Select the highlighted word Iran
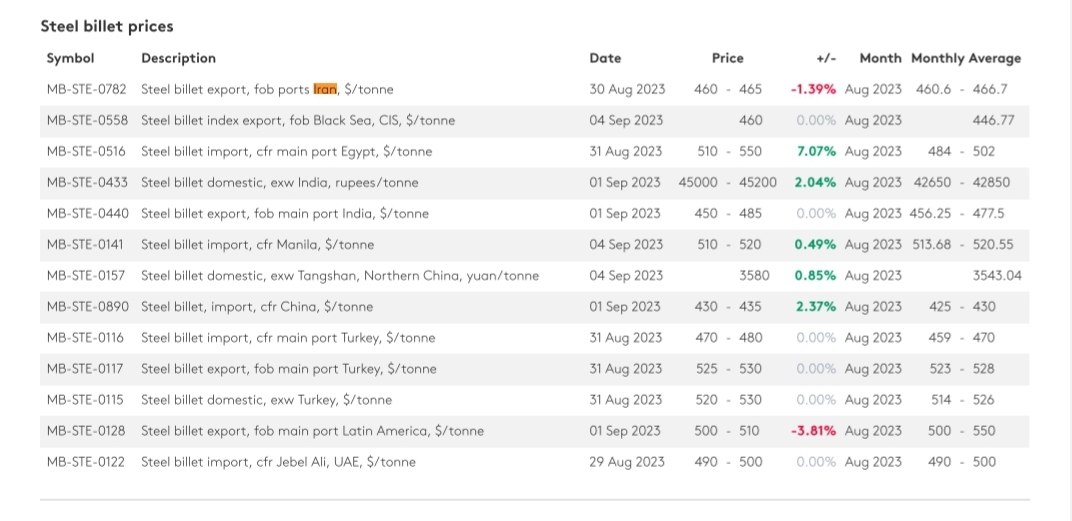Screen dimensions: 1072x521 pyautogui.click(x=325, y=89)
